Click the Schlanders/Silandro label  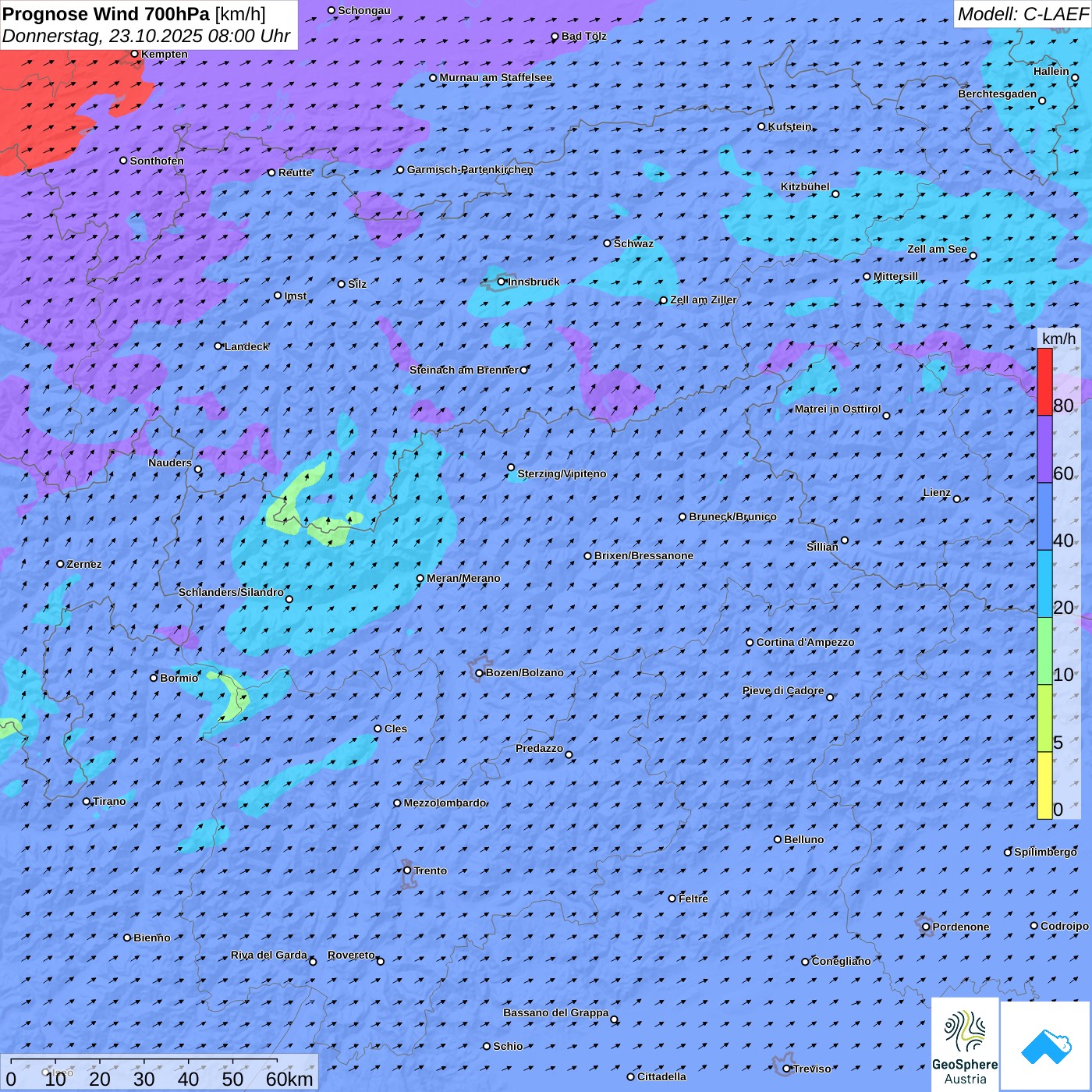coord(231,592)
